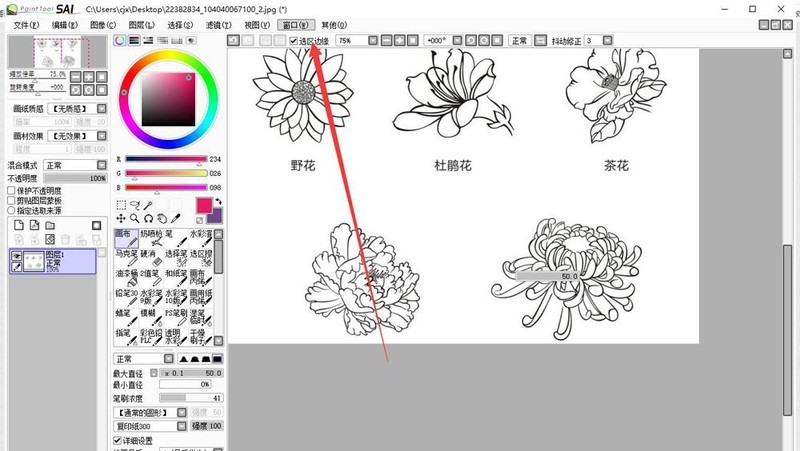Open the 滤镜 menu

click(x=218, y=25)
